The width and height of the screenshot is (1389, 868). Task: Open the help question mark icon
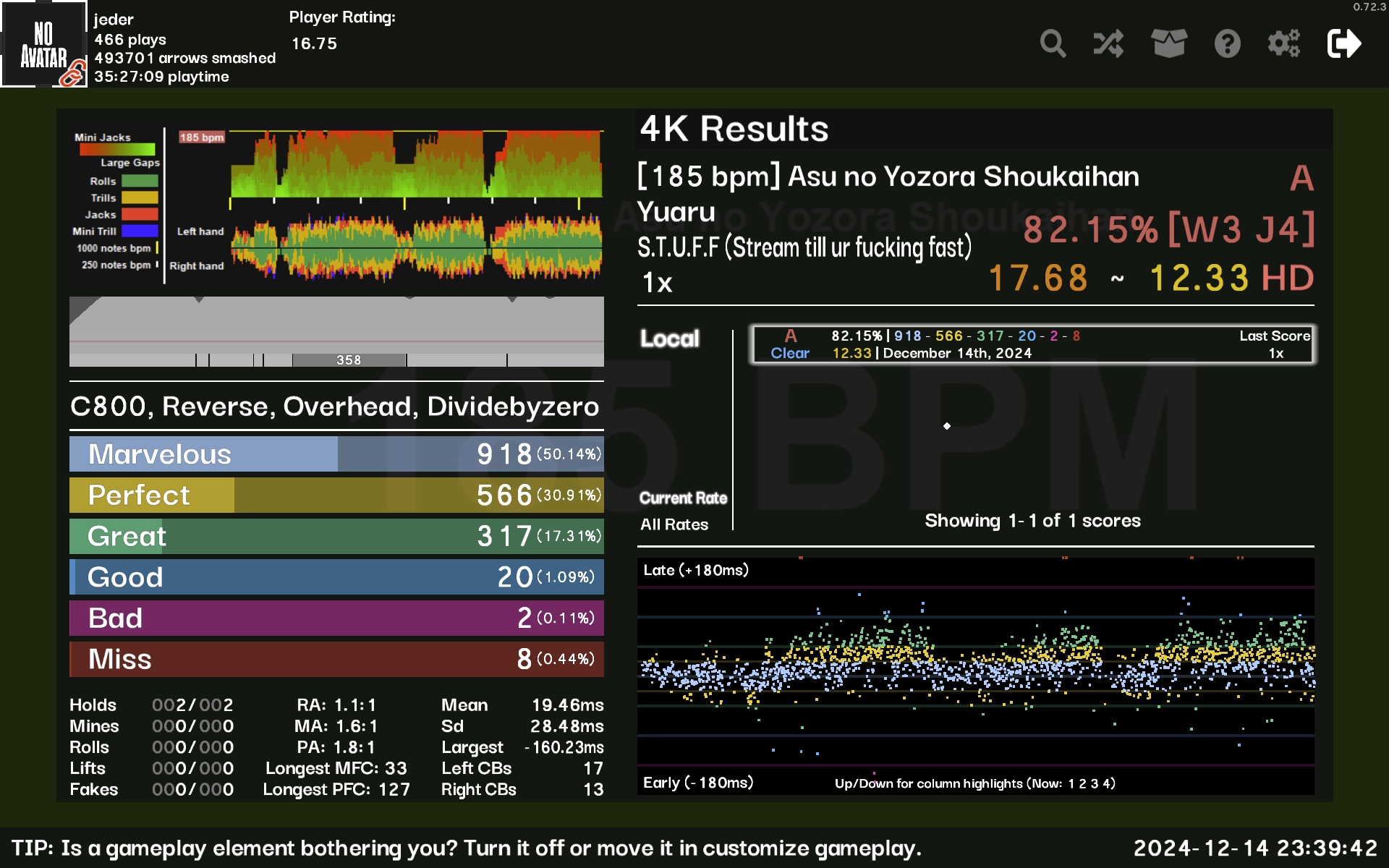(1227, 44)
